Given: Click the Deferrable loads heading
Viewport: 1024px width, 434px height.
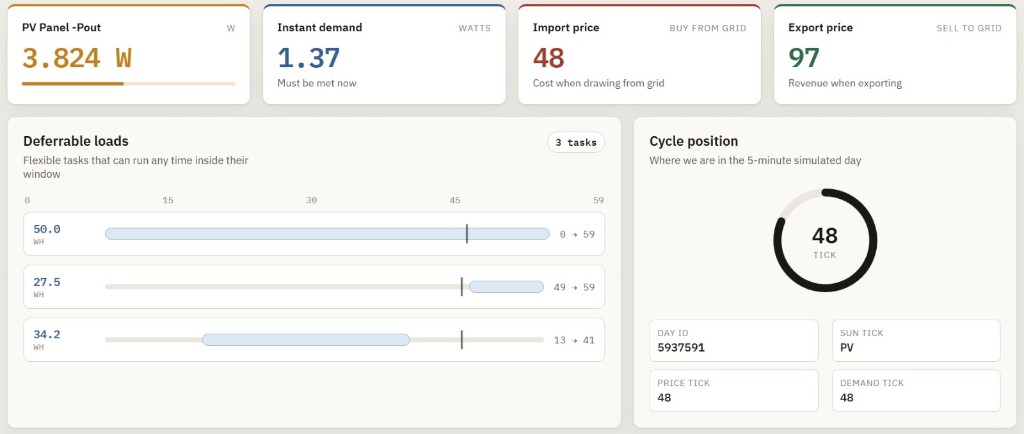Looking at the screenshot, I should click(76, 141).
